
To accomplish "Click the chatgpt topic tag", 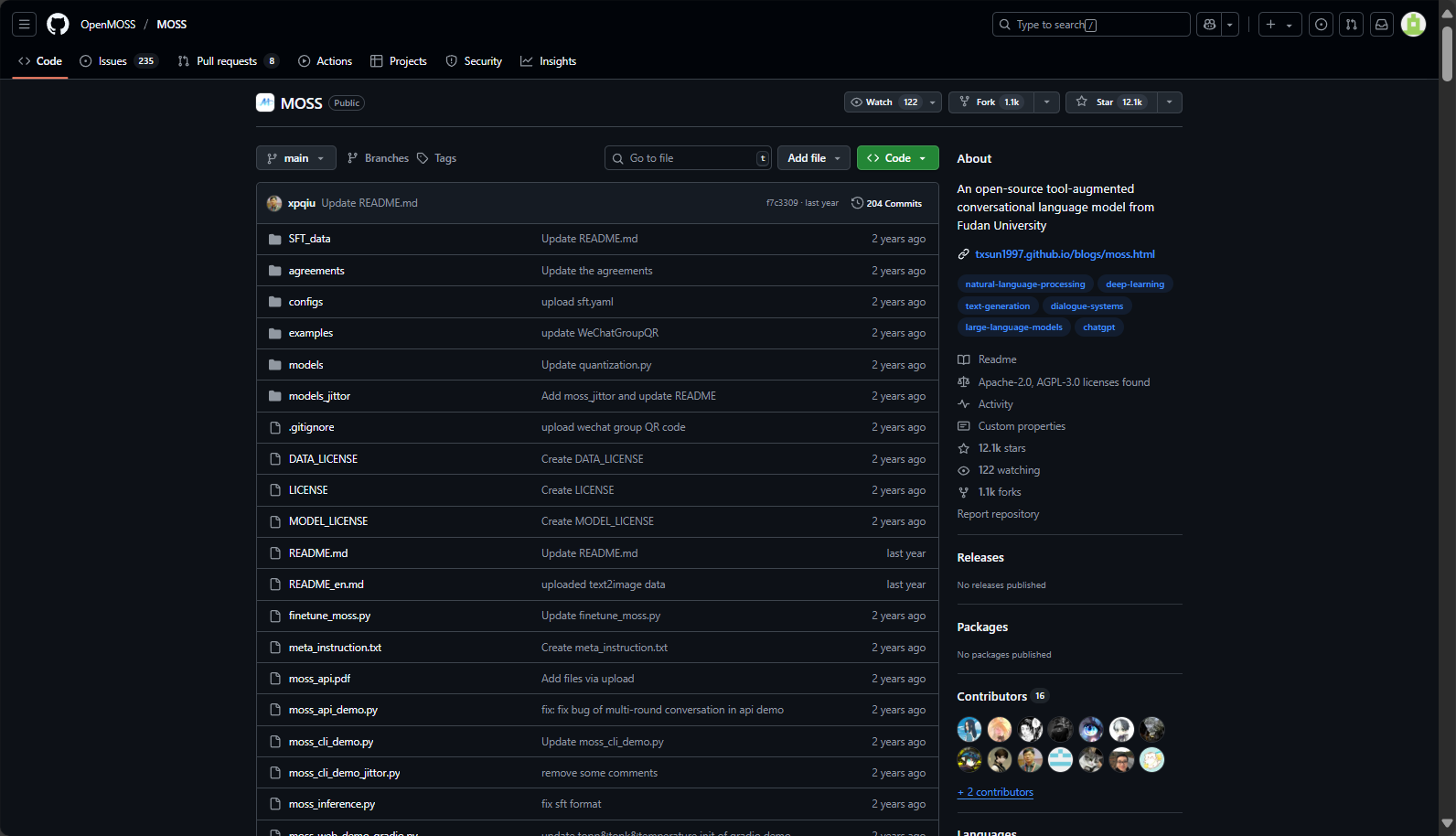I will coord(1098,327).
